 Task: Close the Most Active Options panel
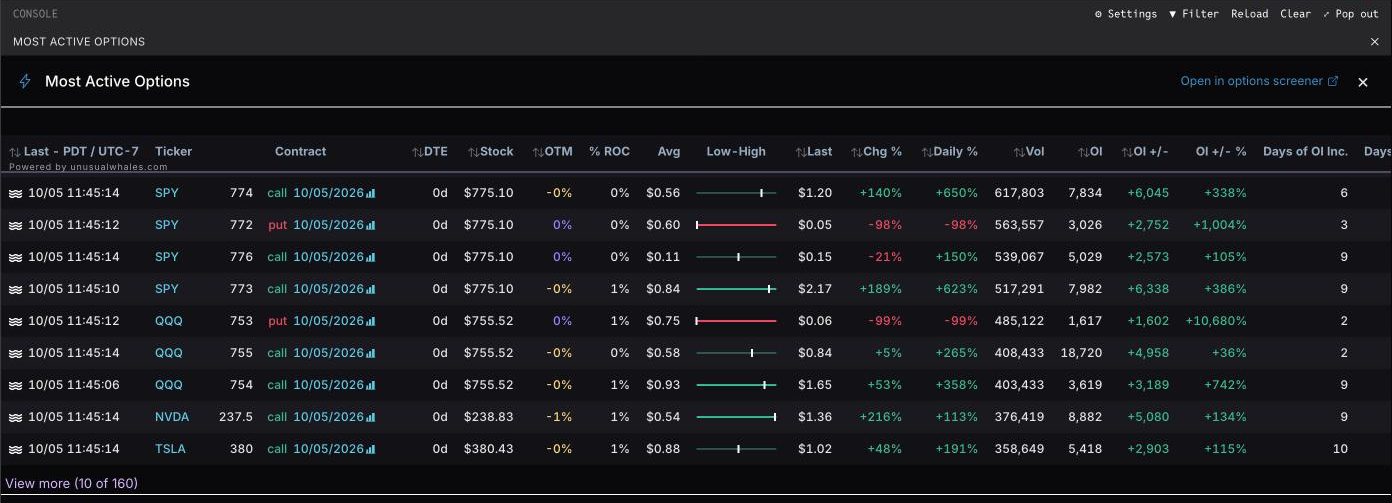[x=1362, y=83]
